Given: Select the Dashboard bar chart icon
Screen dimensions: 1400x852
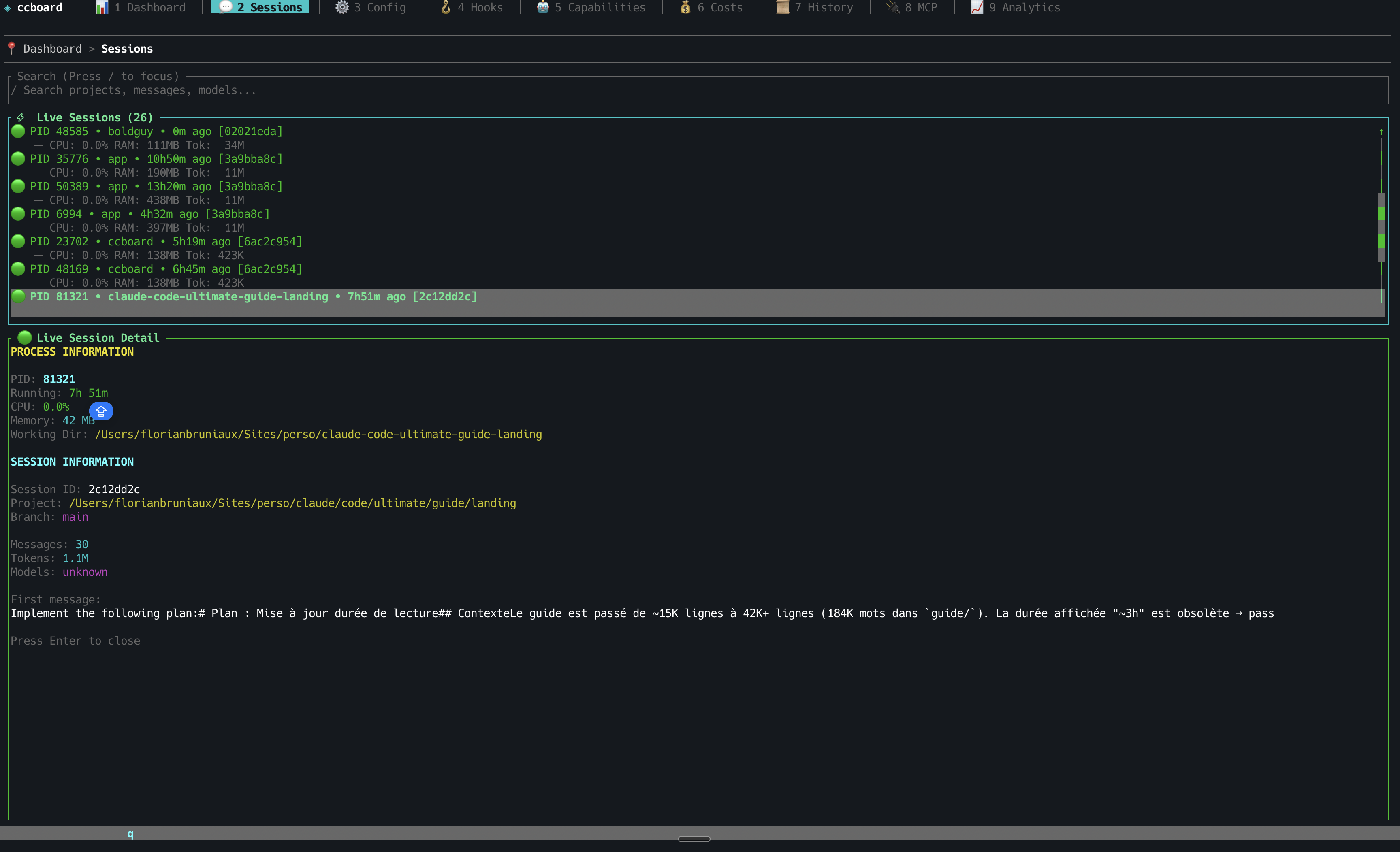Looking at the screenshot, I should pyautogui.click(x=102, y=7).
